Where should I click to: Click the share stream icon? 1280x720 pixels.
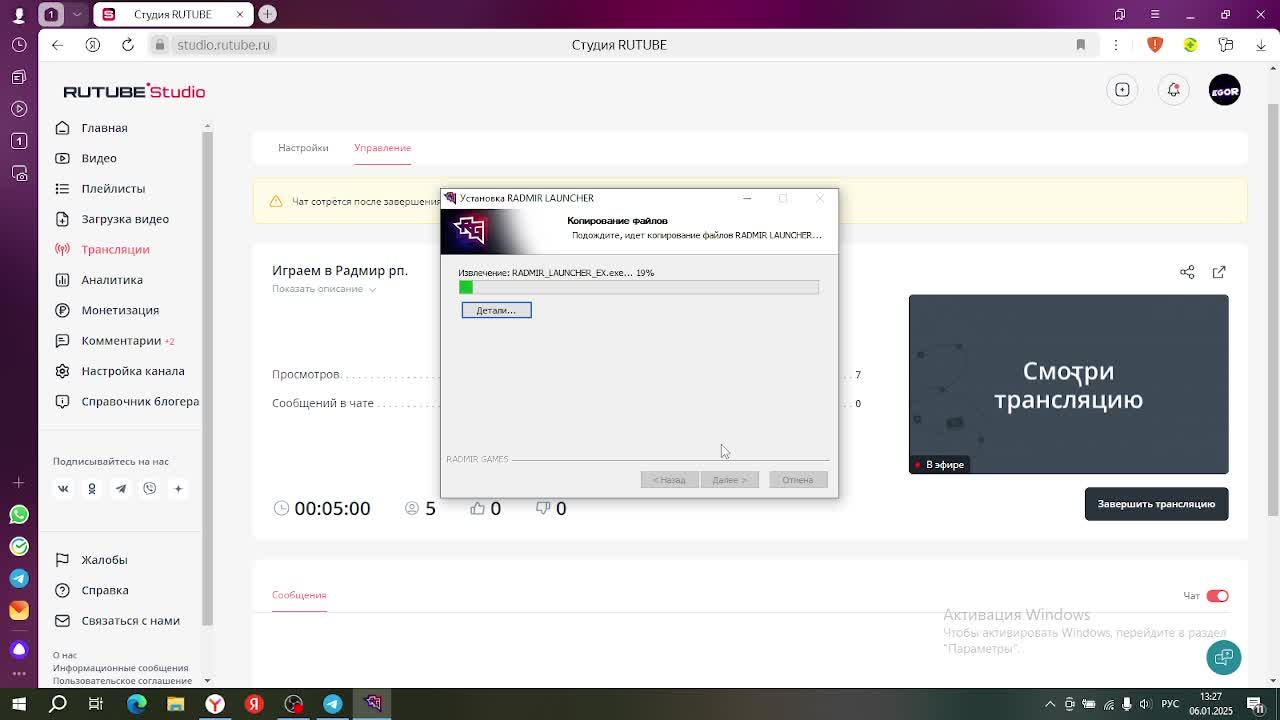[1187, 272]
